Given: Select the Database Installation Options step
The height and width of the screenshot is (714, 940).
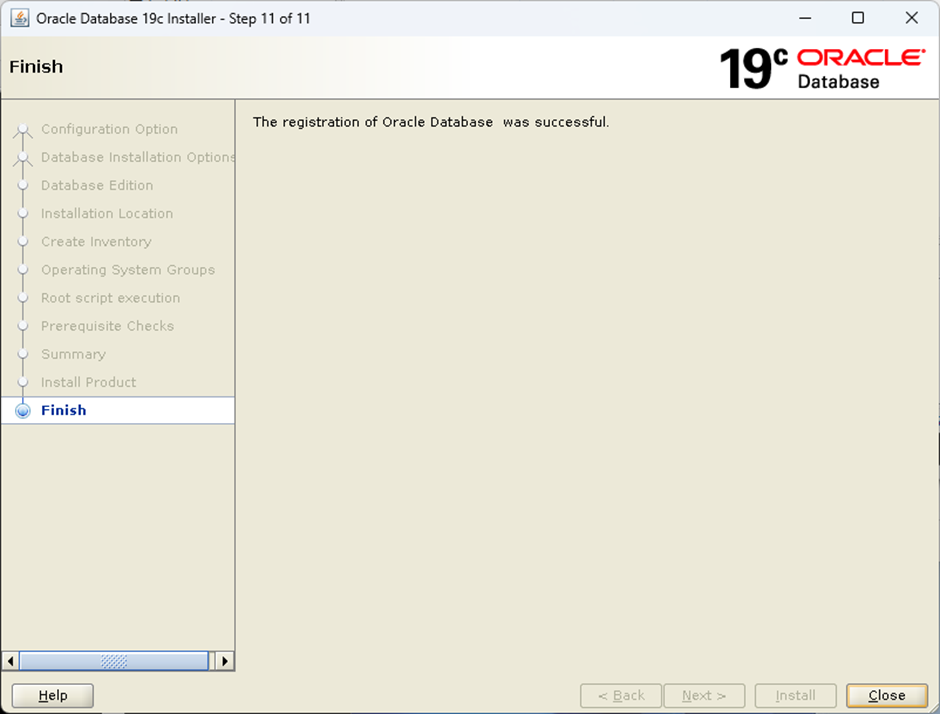Looking at the screenshot, I should [x=137, y=157].
